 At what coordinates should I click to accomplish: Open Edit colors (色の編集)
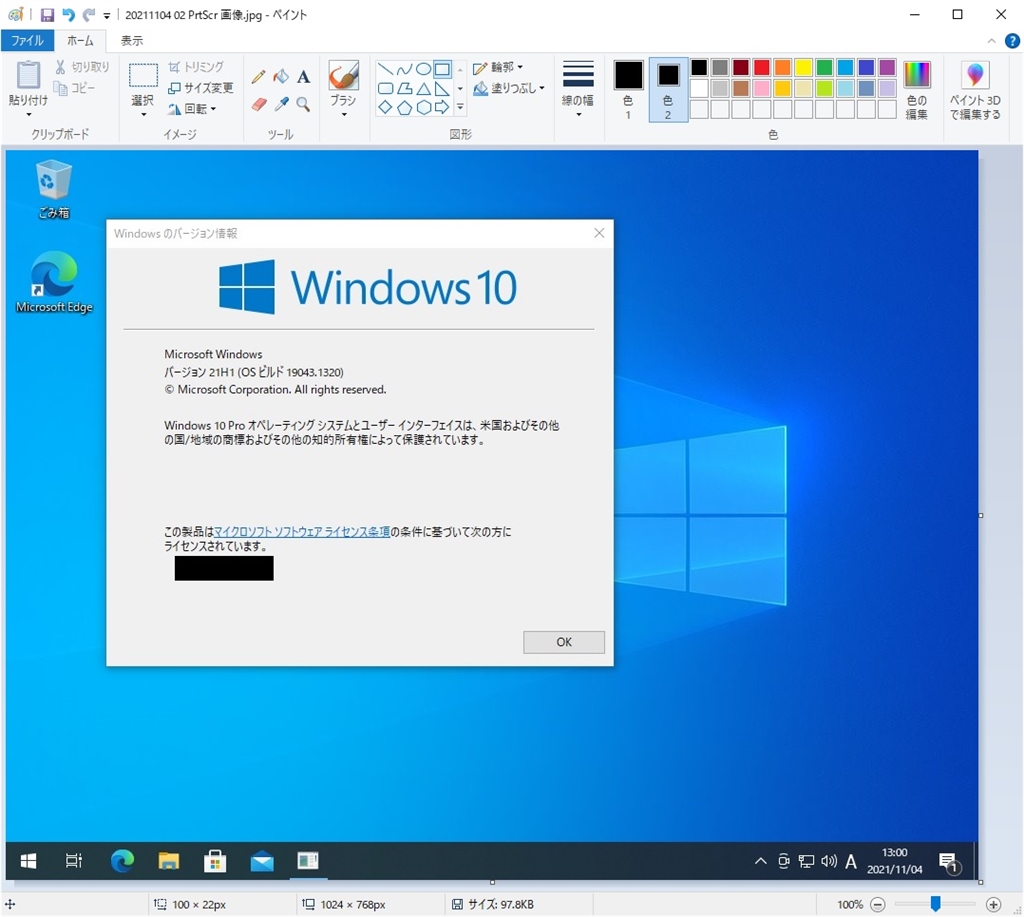tap(917, 89)
